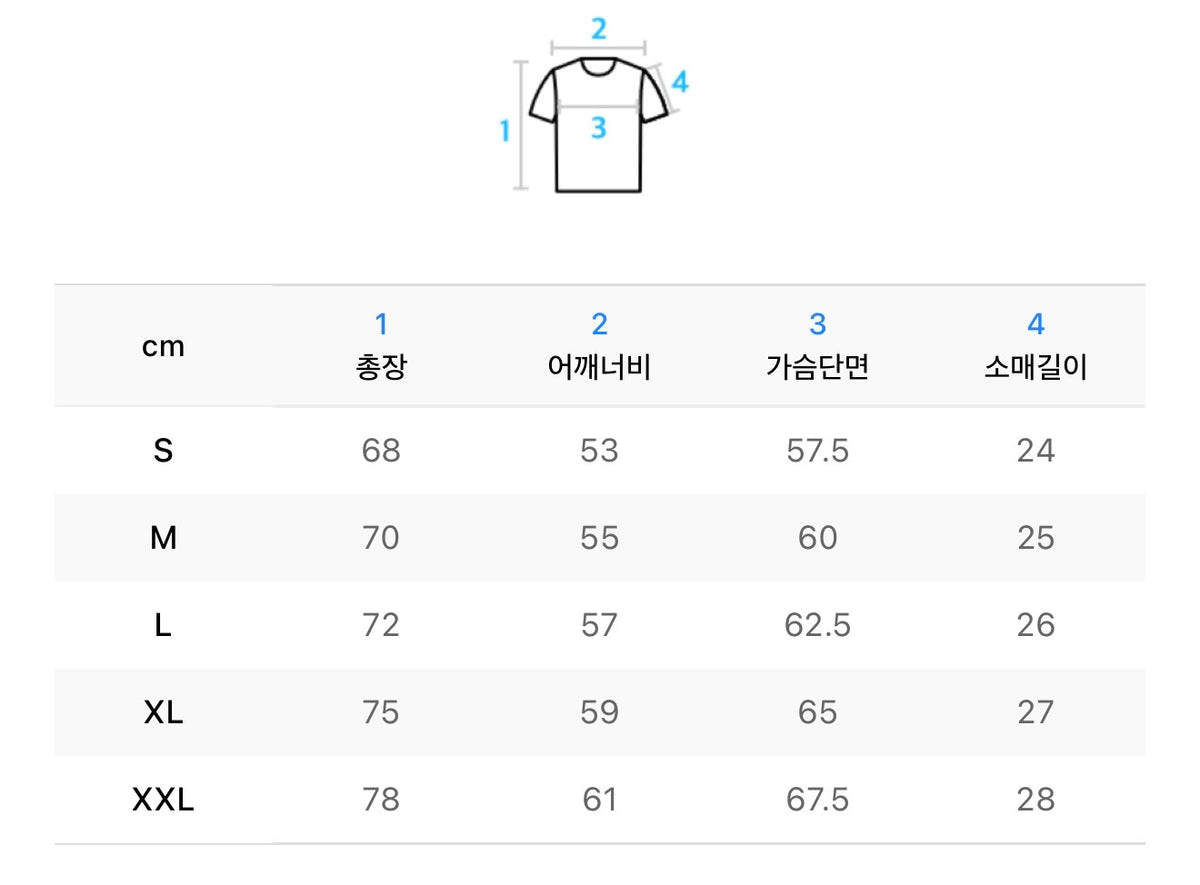1200x885 pixels.
Task: Click label 2 above the t-shirt diagram
Action: click(x=598, y=29)
